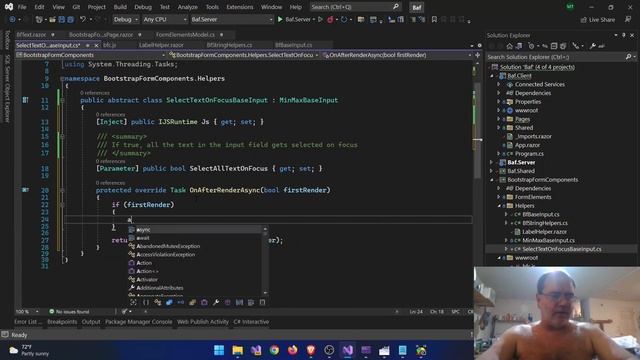640x360 pixels.
Task: Click the Undo toolbar icon
Action: (x=83, y=19)
